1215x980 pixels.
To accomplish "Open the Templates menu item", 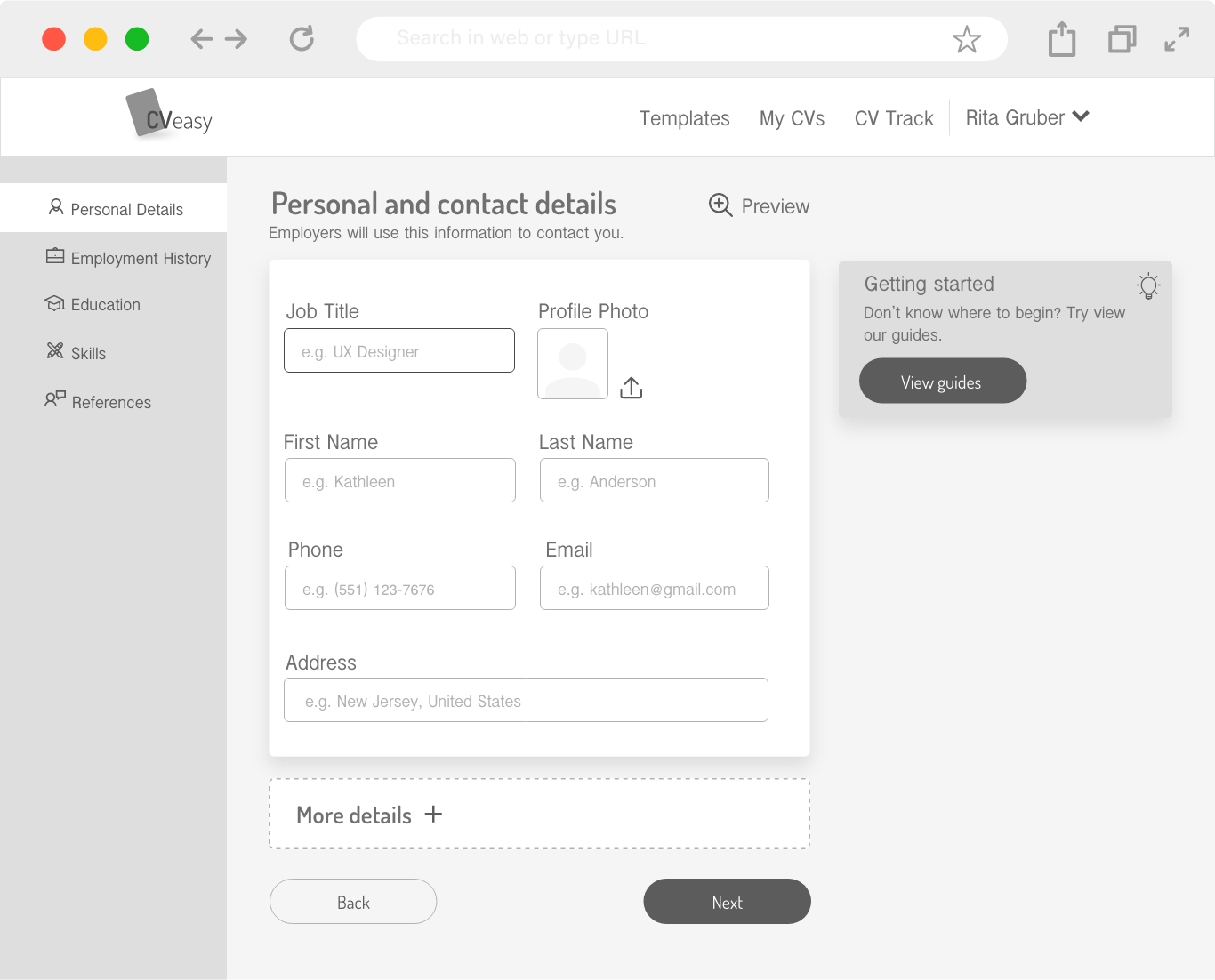I will click(684, 118).
